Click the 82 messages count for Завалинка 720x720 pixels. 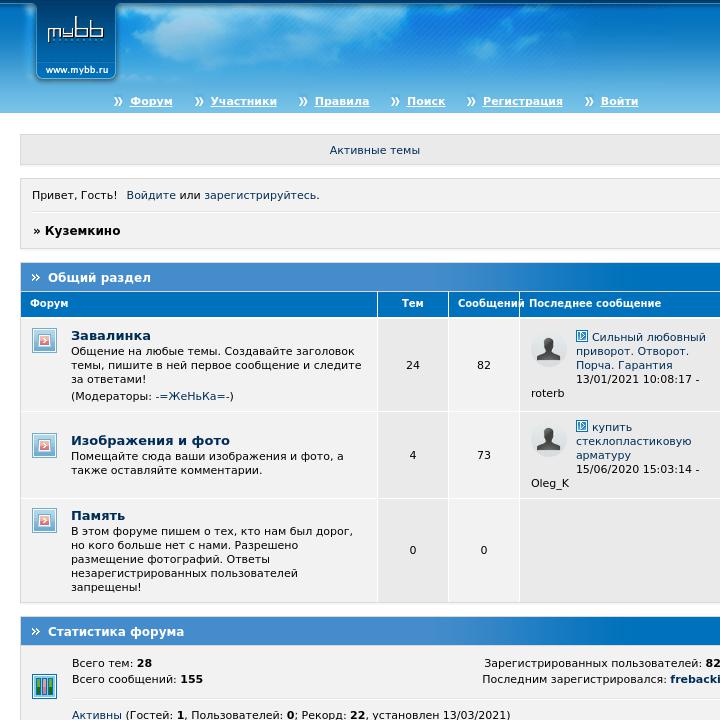(484, 365)
